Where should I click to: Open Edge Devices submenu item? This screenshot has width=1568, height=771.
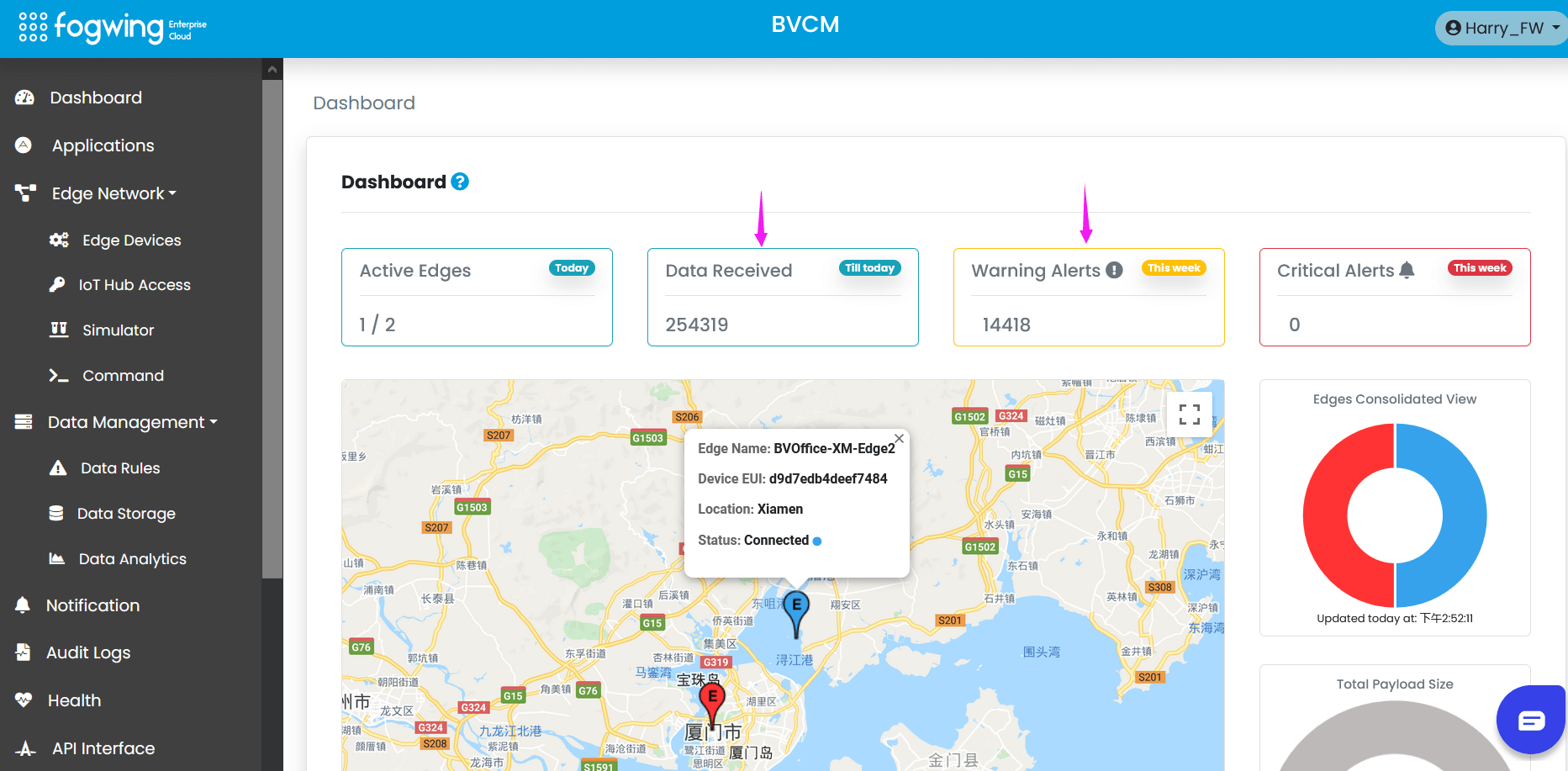click(x=132, y=240)
